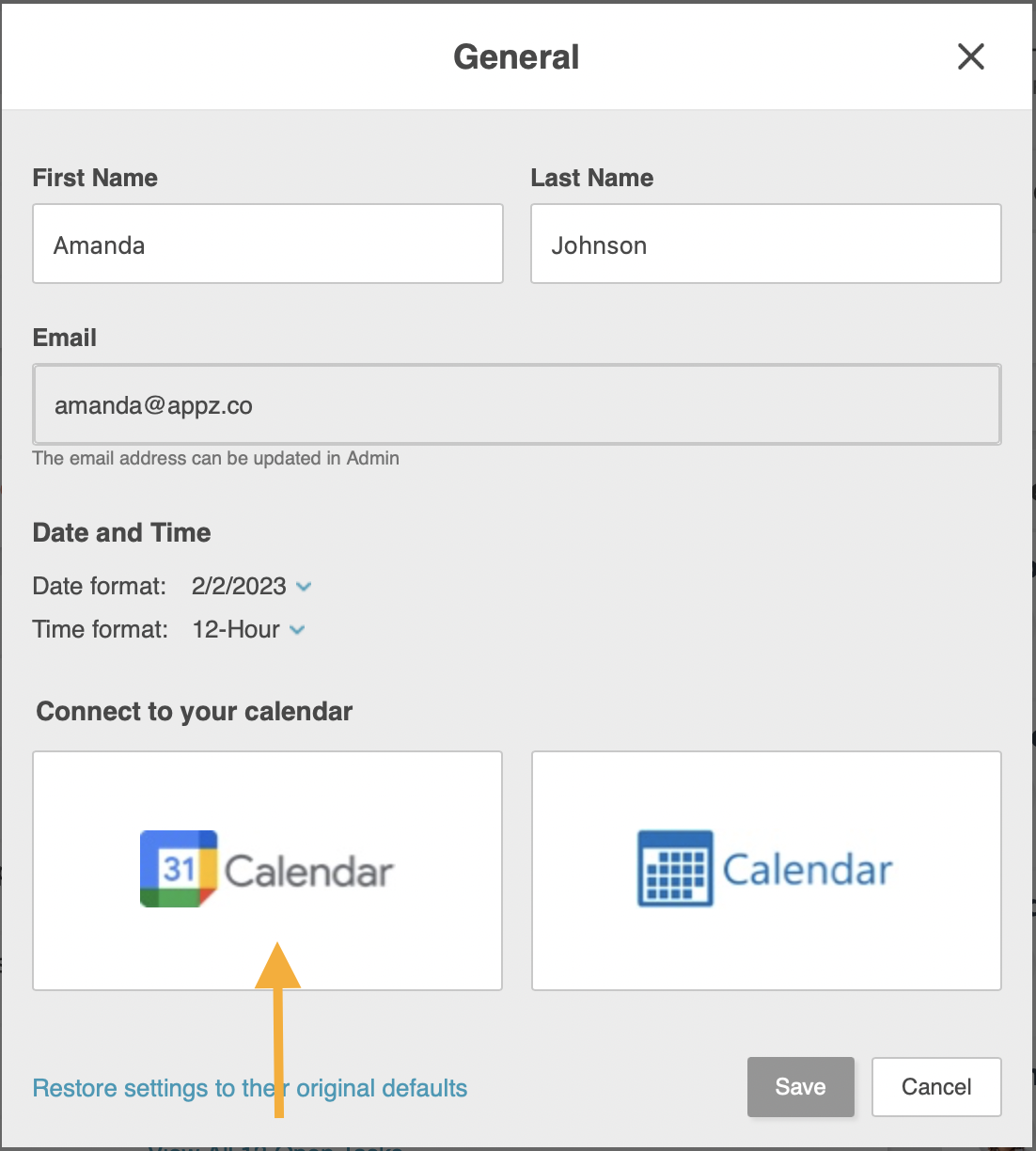The height and width of the screenshot is (1151, 1036).
Task: Restore settings to their original defaults
Action: [x=249, y=1088]
